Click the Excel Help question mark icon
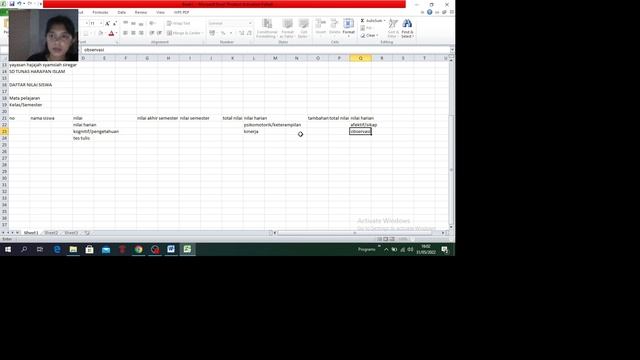 (x=429, y=12)
